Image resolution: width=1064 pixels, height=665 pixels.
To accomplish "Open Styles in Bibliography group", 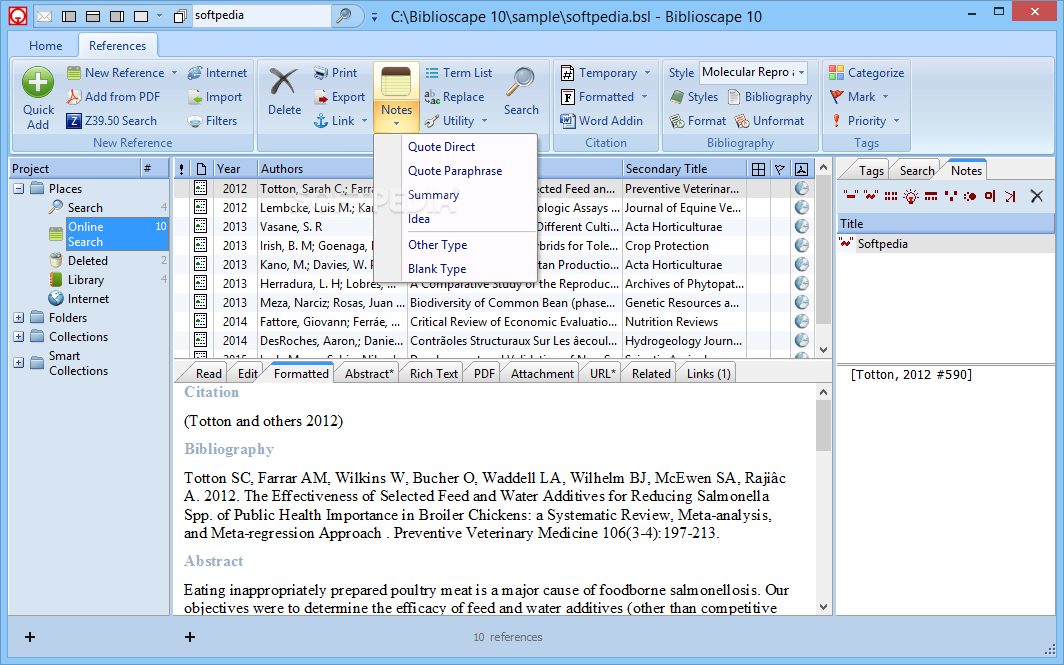I will pos(694,97).
